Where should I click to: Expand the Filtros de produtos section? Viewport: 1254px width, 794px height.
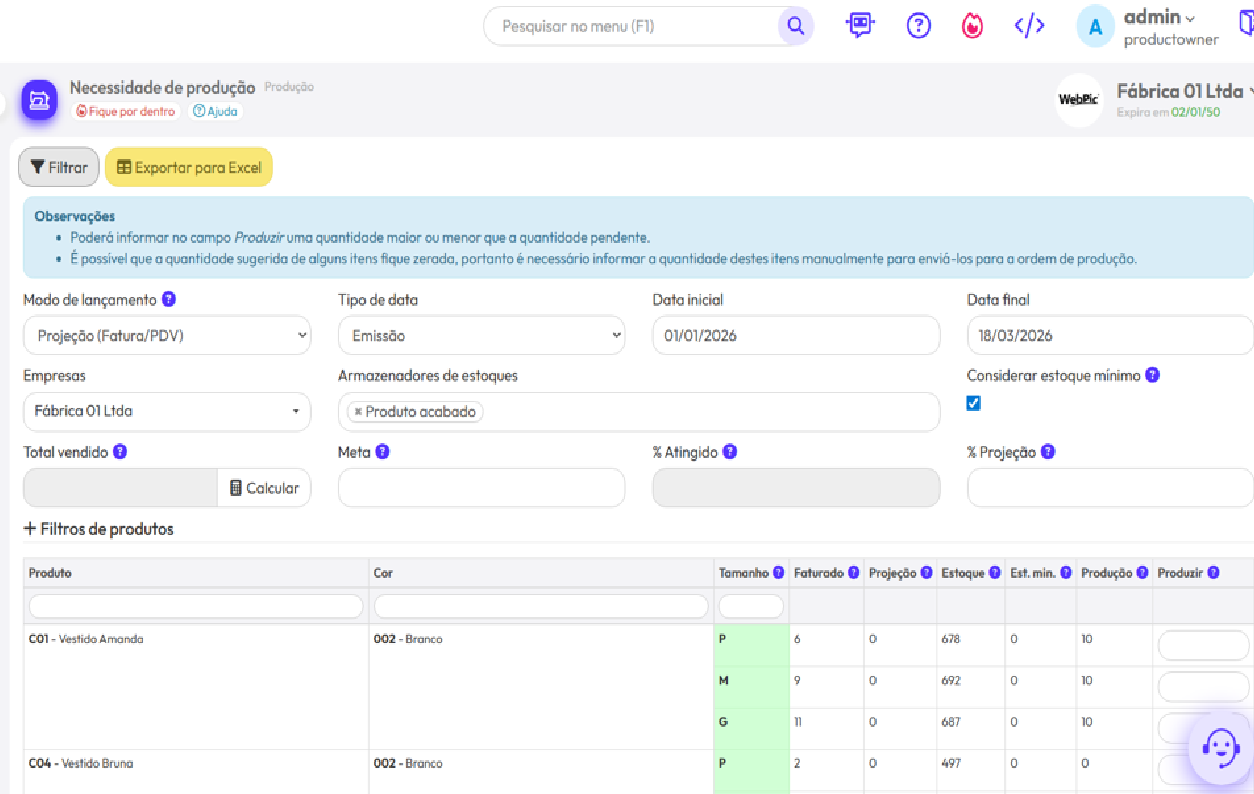click(x=98, y=529)
